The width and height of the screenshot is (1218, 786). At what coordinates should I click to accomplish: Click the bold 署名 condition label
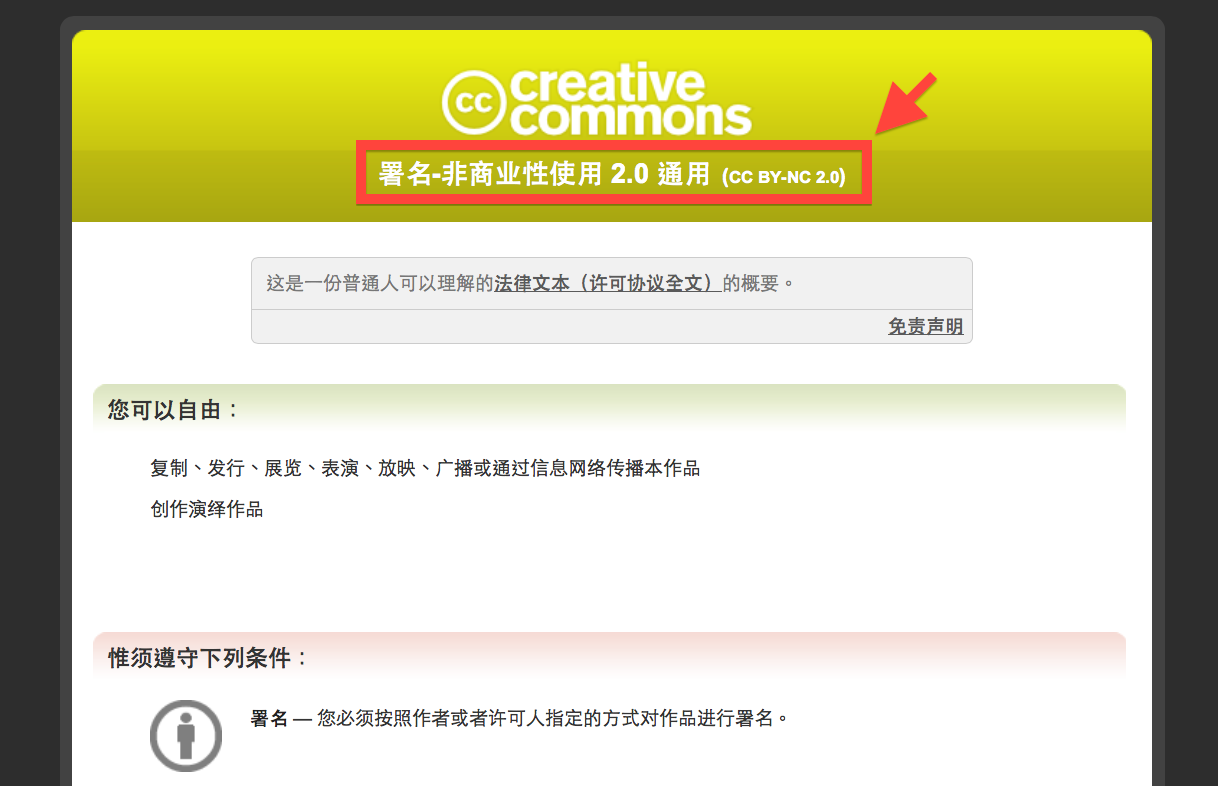(269, 718)
